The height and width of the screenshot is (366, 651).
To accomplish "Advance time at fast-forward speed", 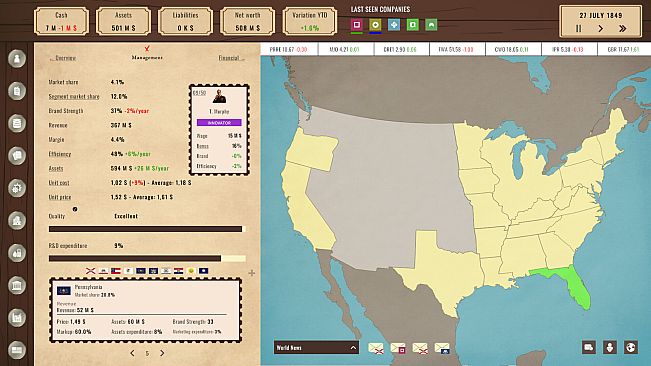I will point(622,29).
